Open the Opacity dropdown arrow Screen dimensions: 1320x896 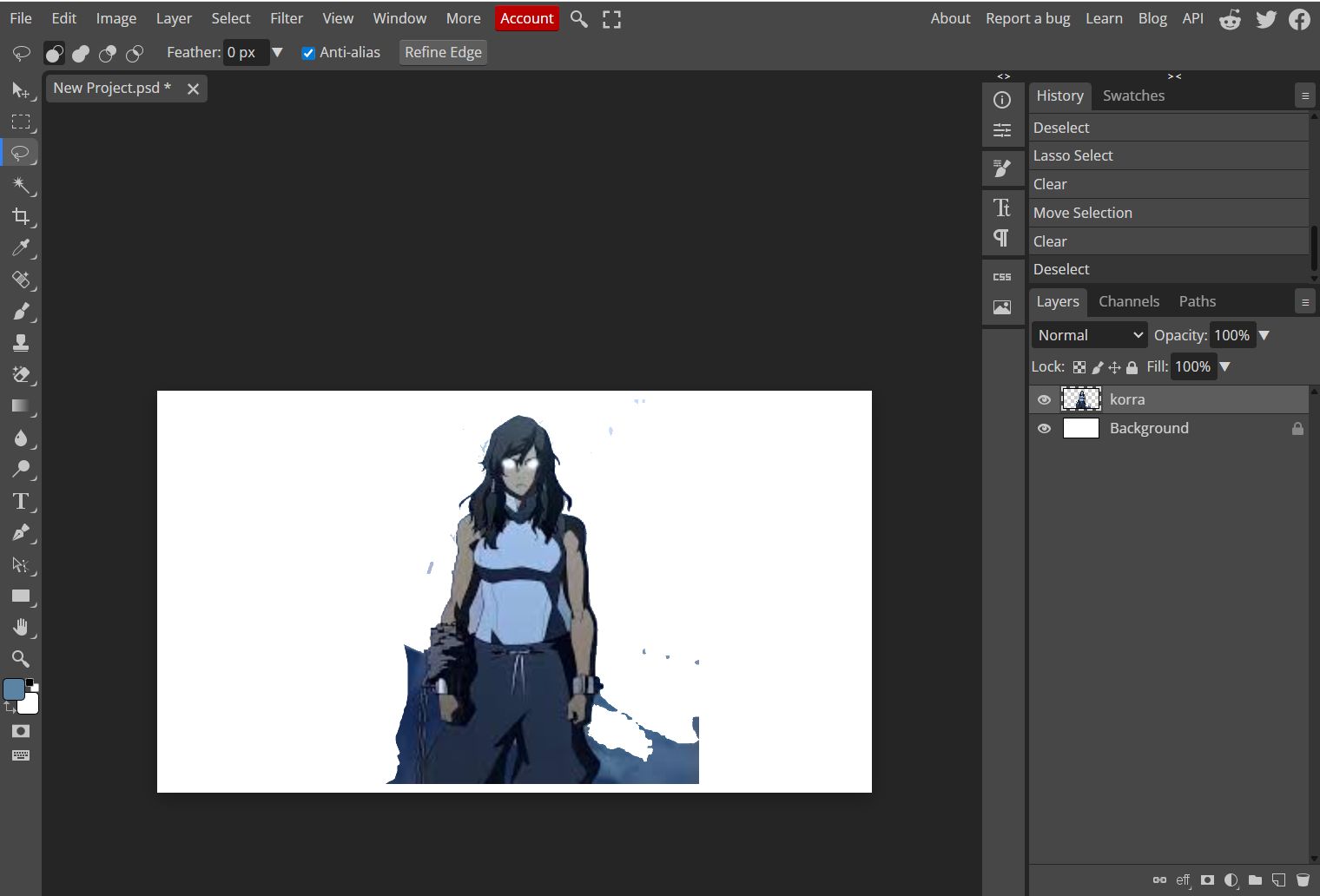coord(1264,334)
